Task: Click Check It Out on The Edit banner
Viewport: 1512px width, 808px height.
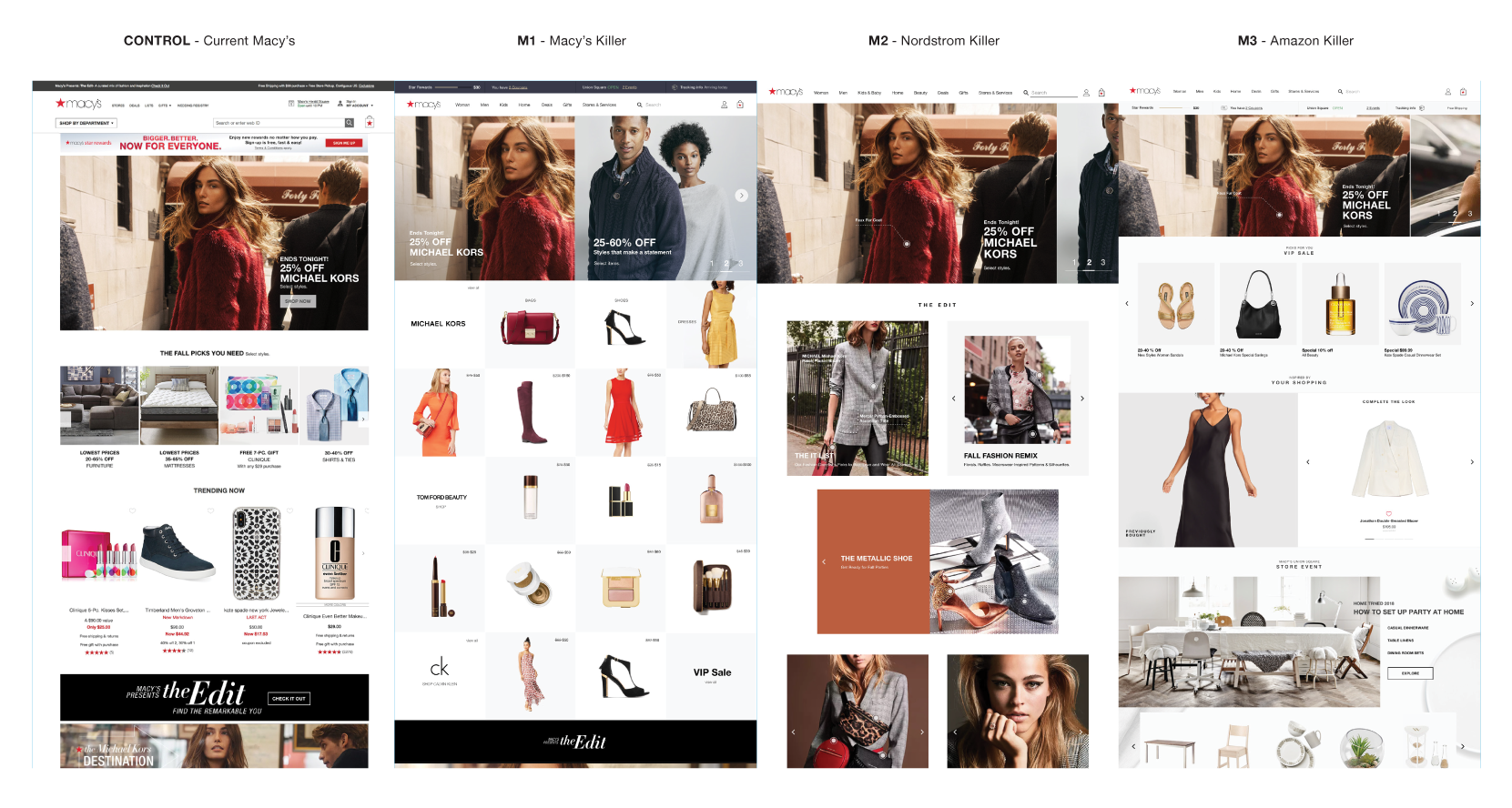Action: click(289, 699)
